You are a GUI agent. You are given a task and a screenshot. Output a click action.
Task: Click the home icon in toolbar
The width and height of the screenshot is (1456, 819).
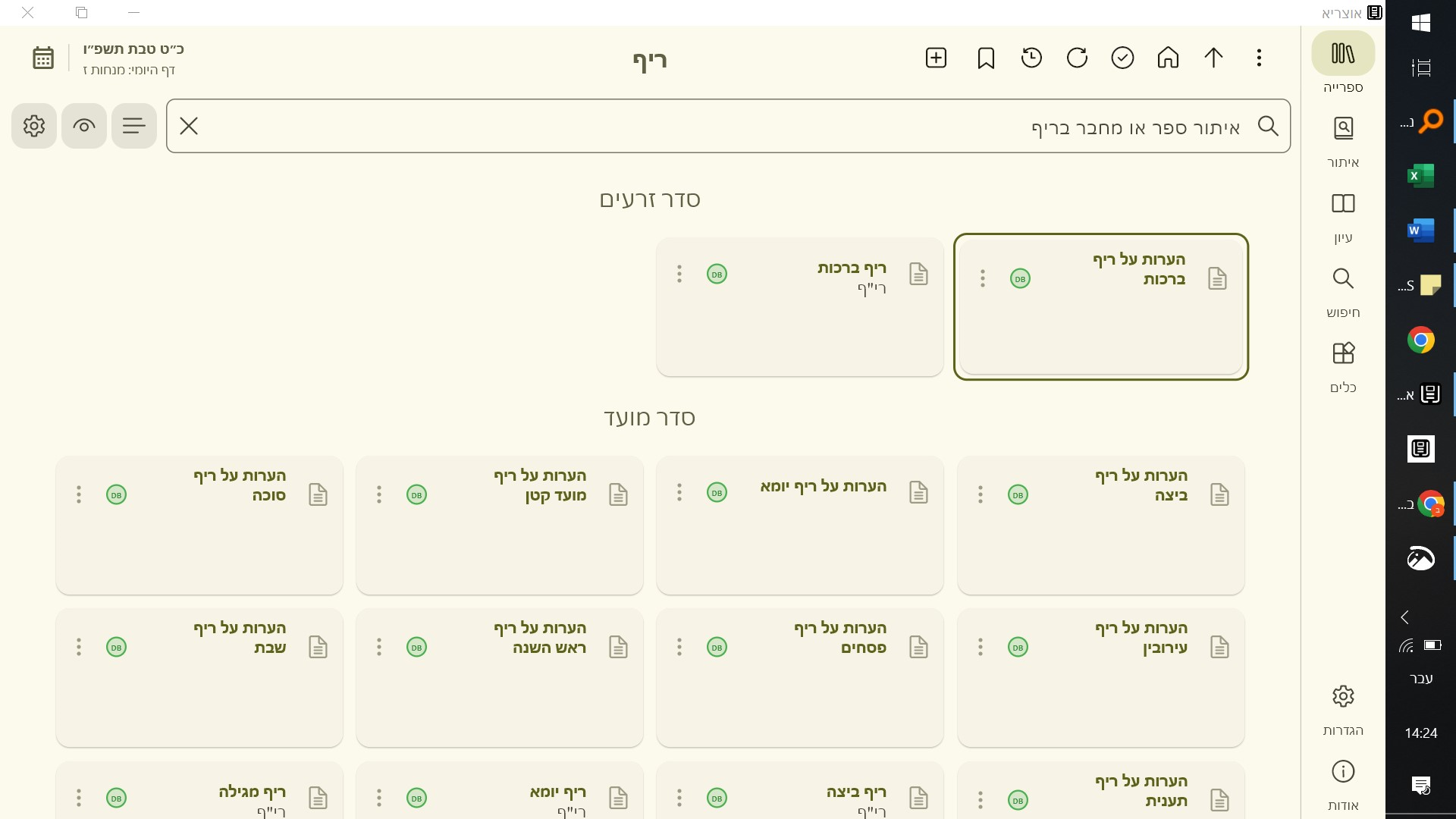(x=1168, y=58)
